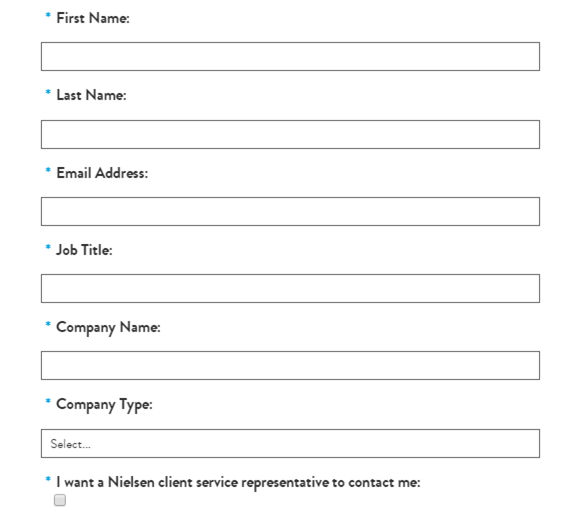Click the 'Company Name:' label
Image resolution: width=569 pixels, height=525 pixels.
[108, 328]
